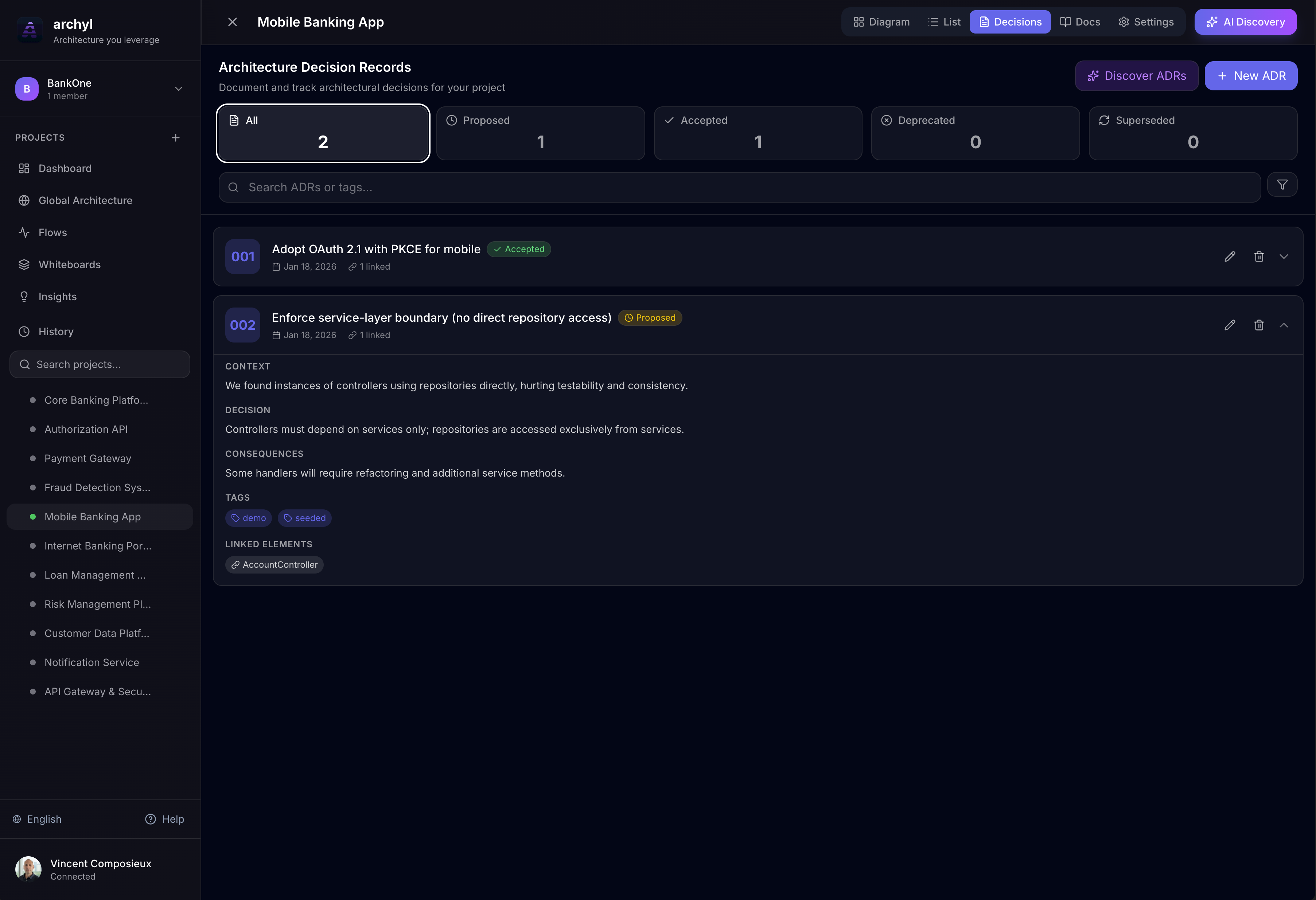The image size is (1316, 900).
Task: Click the Discover ADRs button
Action: coord(1136,75)
